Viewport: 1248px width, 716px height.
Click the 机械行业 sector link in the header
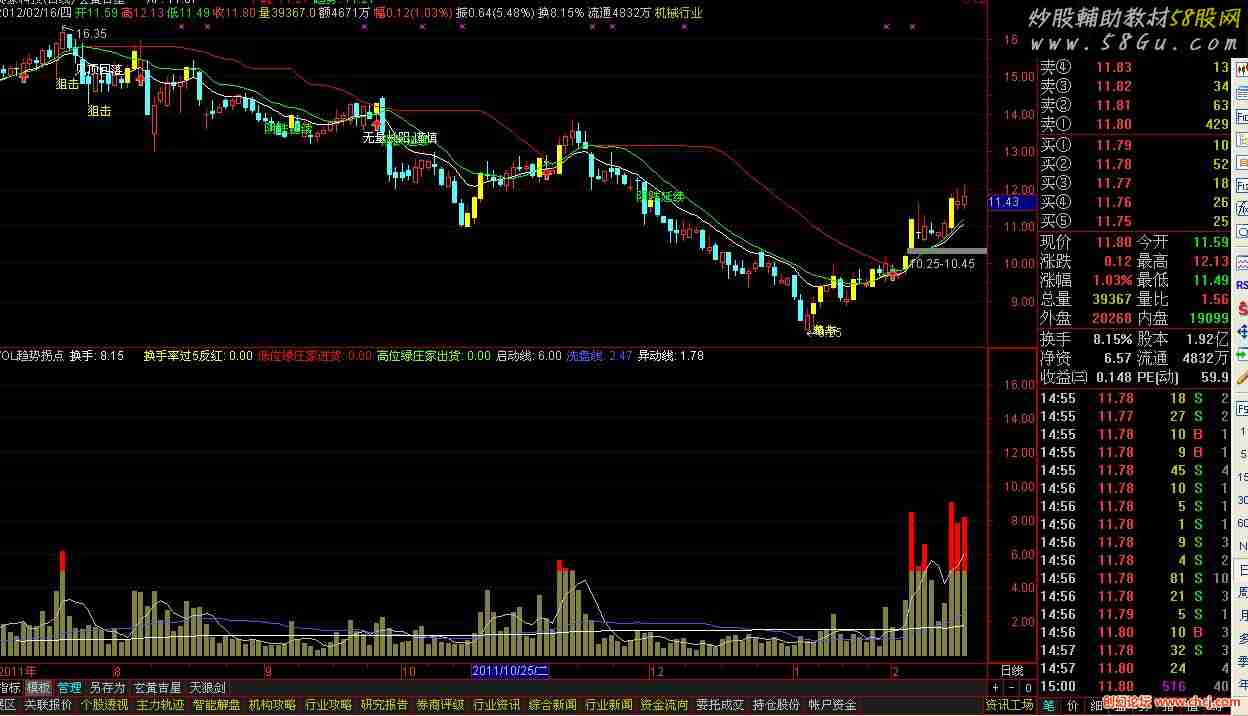[678, 14]
